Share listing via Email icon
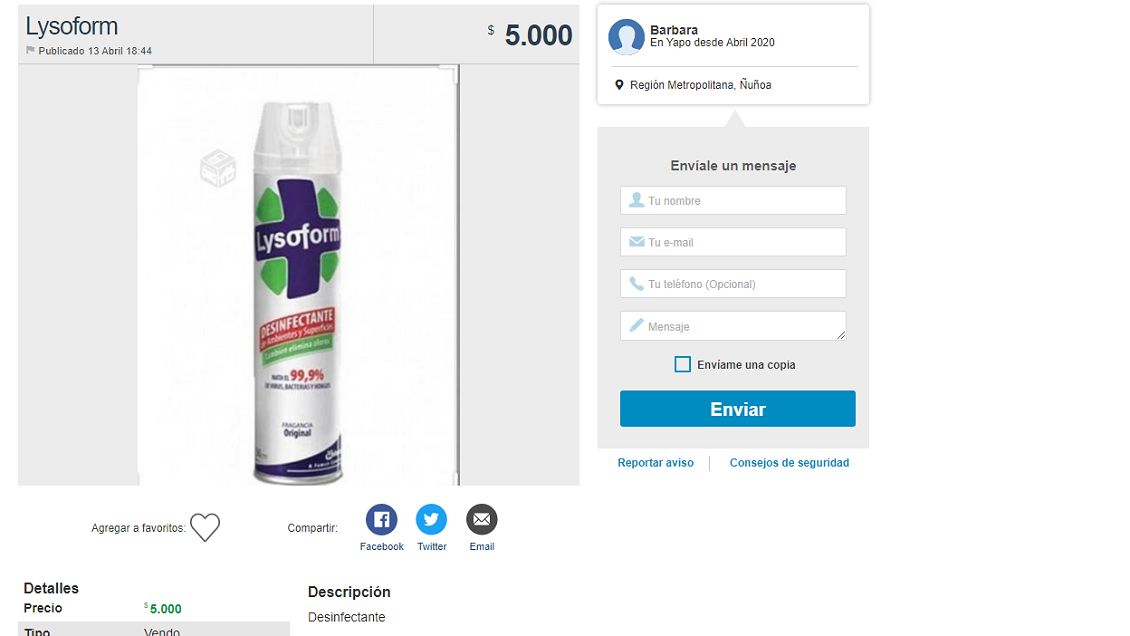The height and width of the screenshot is (636, 1130). 482,520
